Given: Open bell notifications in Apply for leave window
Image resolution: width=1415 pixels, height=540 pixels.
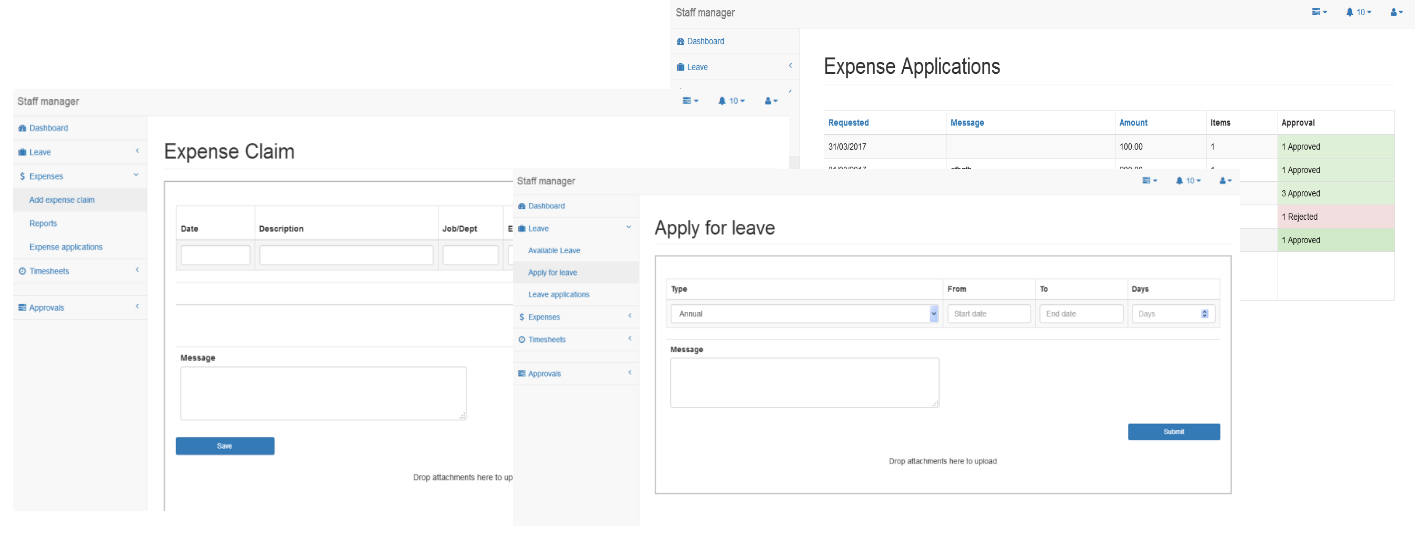Looking at the screenshot, I should click(x=1188, y=181).
